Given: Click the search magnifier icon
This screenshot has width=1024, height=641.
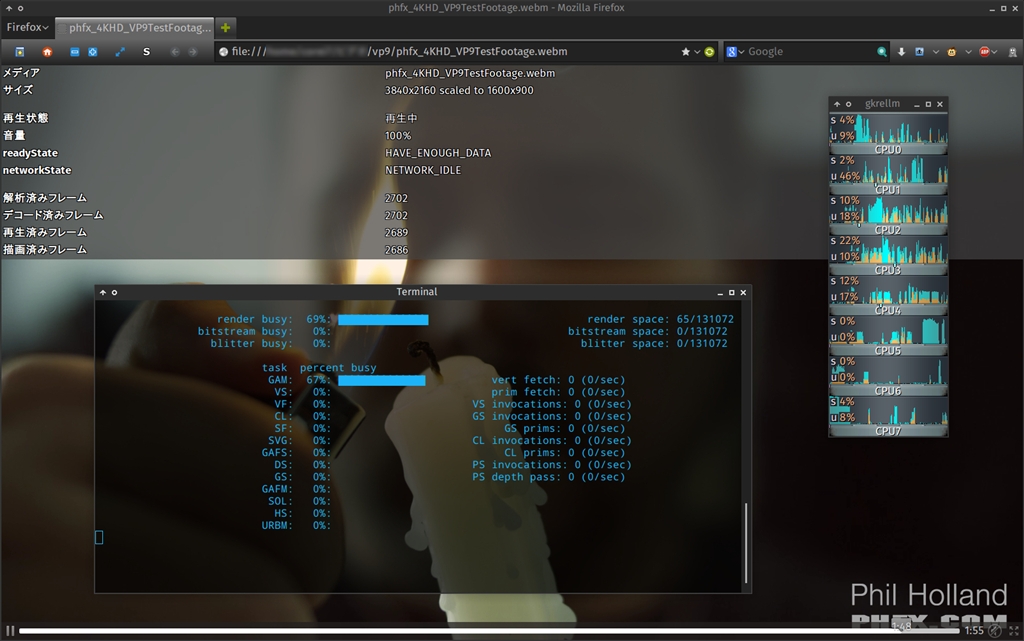Looking at the screenshot, I should point(882,52).
